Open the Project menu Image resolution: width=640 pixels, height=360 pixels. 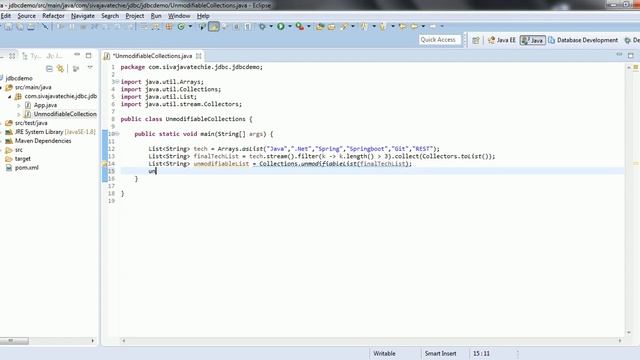coord(135,16)
